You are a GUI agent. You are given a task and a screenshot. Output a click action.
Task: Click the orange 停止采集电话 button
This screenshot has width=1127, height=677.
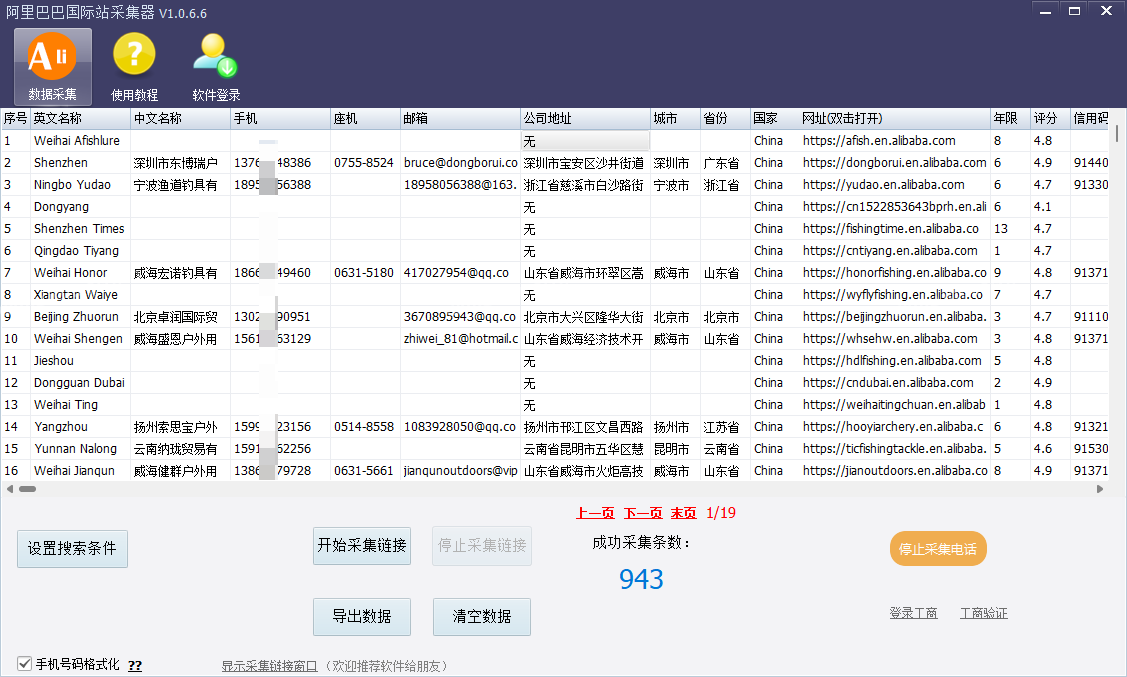pyautogui.click(x=938, y=549)
